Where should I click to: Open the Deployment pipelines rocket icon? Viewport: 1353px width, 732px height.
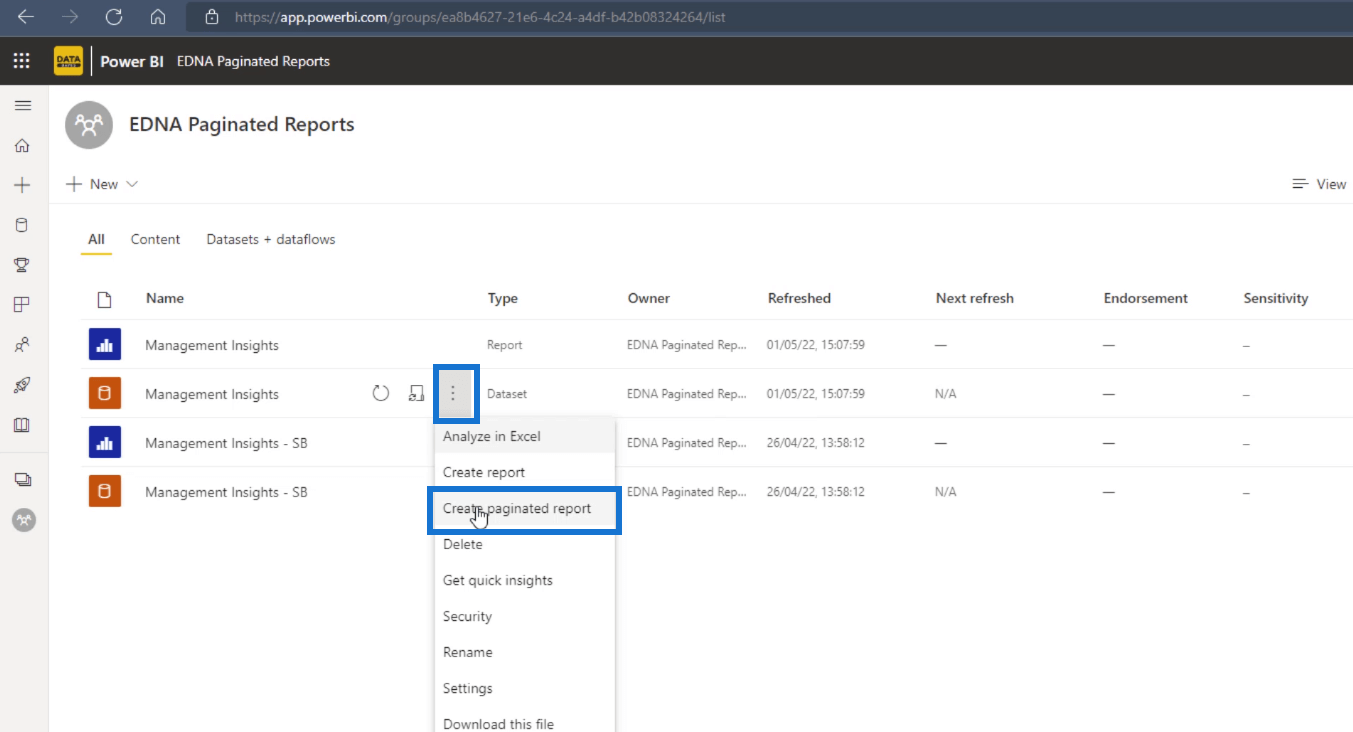[23, 385]
